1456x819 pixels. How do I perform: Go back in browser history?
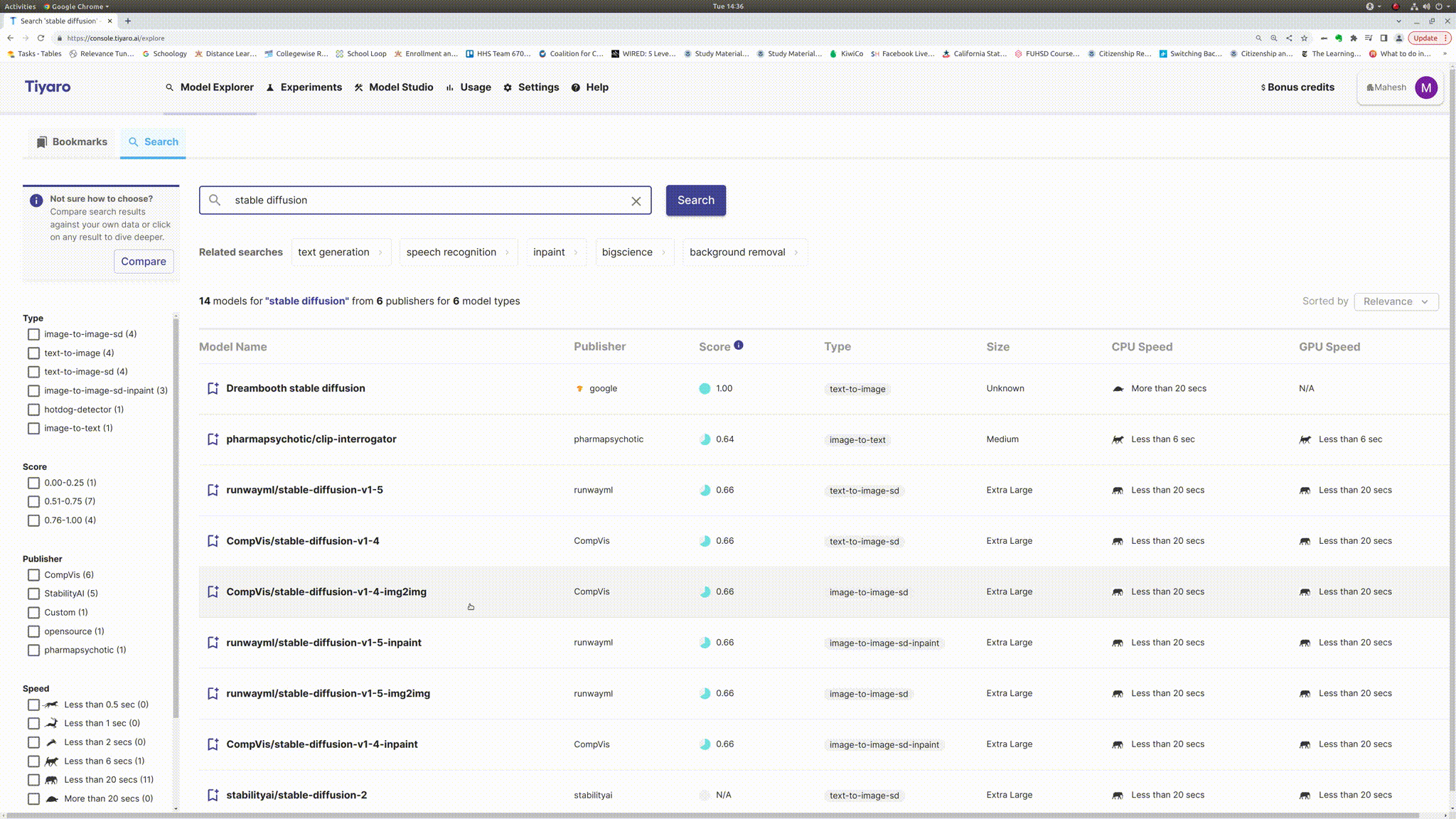(10, 38)
